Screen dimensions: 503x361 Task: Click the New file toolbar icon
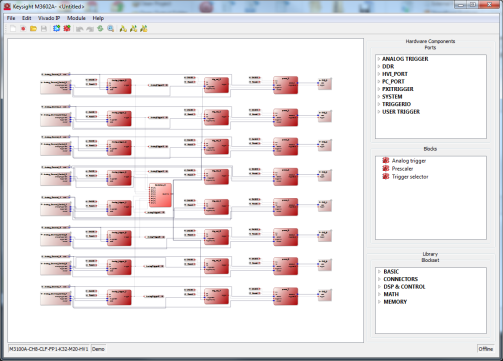coord(13,29)
